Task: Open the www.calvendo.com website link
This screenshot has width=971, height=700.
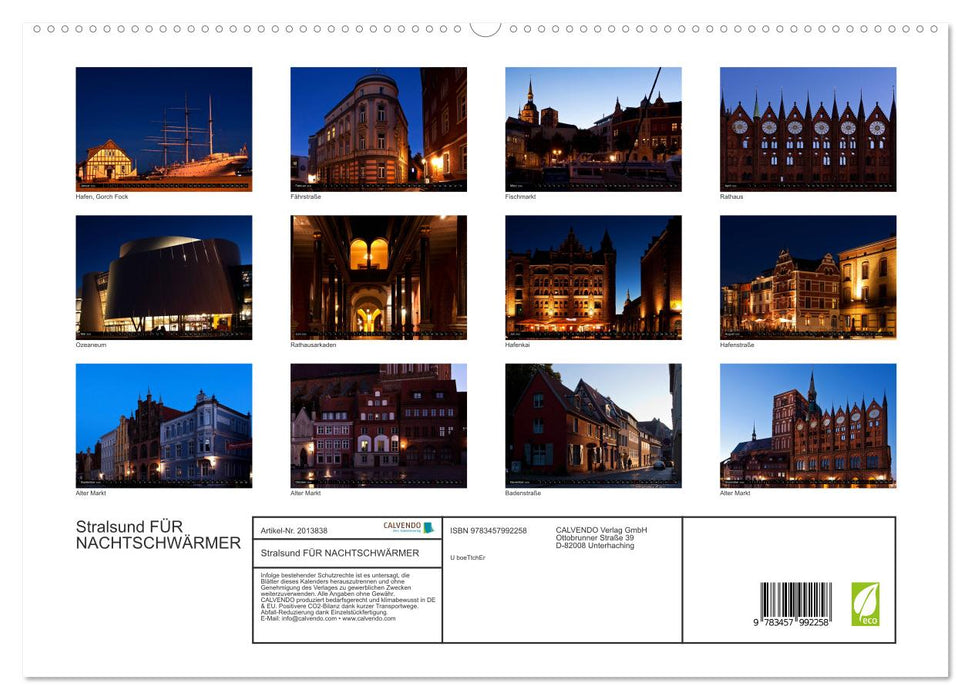Action: coord(372,621)
